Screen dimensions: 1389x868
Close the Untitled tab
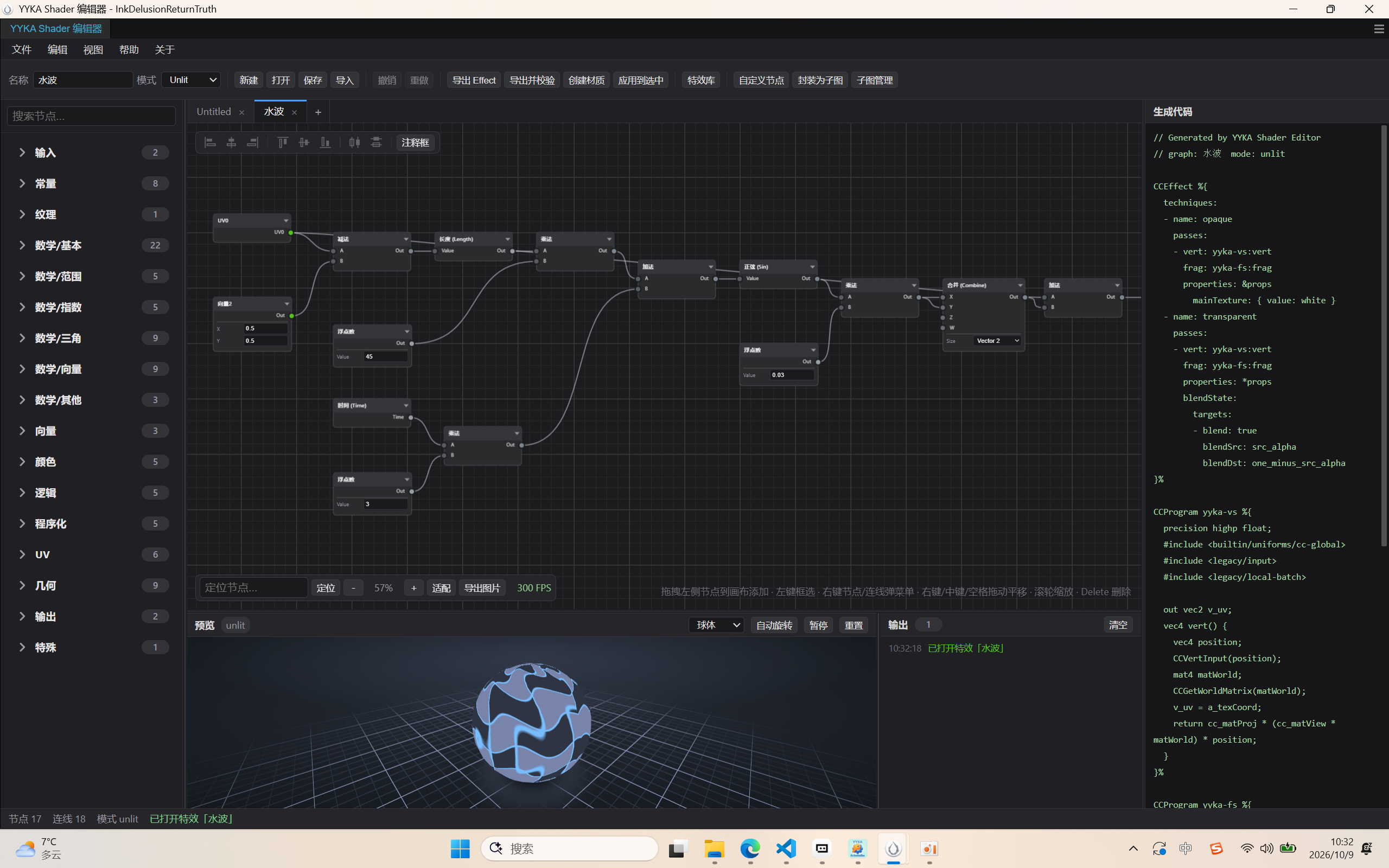tap(241, 112)
